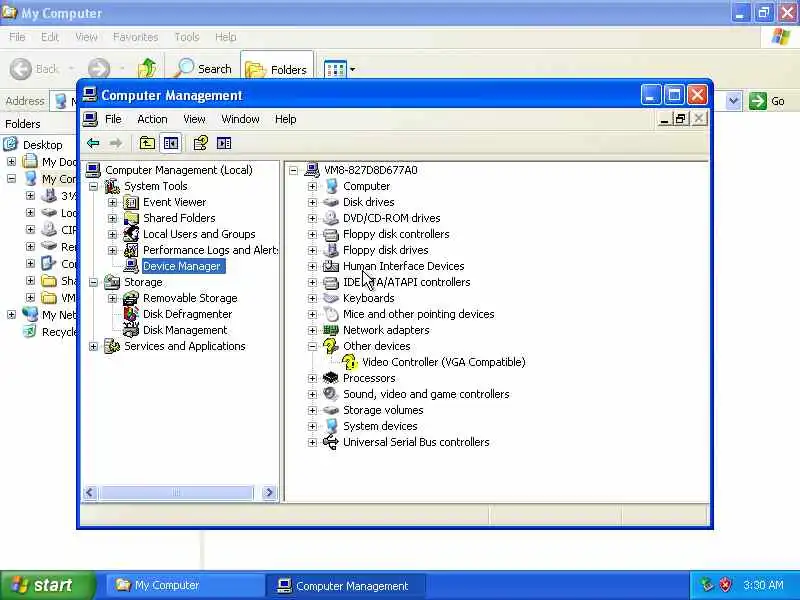This screenshot has height=600, width=800.
Task: Click the Show/Hide action pane toolbar icon
Action: 224,143
